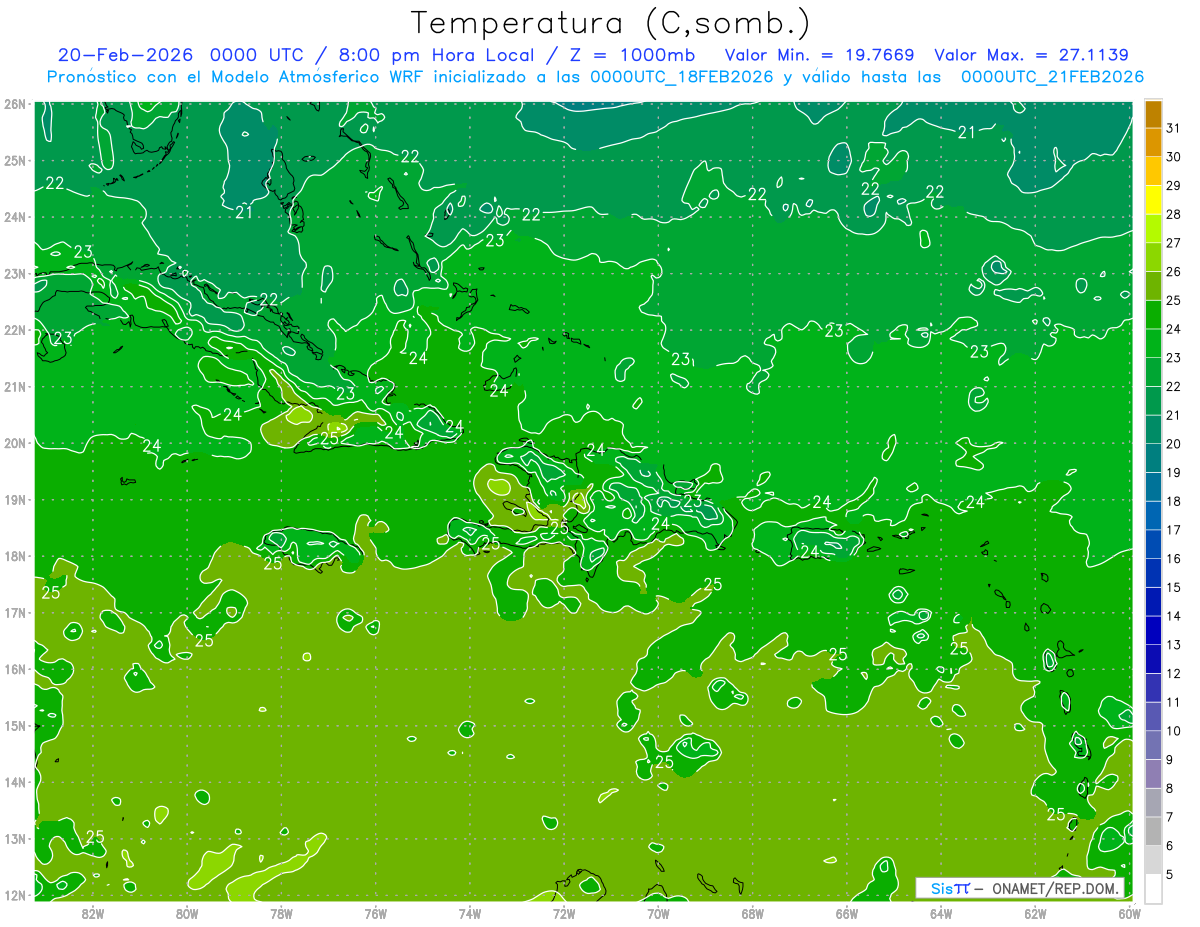Click the "Temperatura (C,somb.)" title

coord(611,23)
